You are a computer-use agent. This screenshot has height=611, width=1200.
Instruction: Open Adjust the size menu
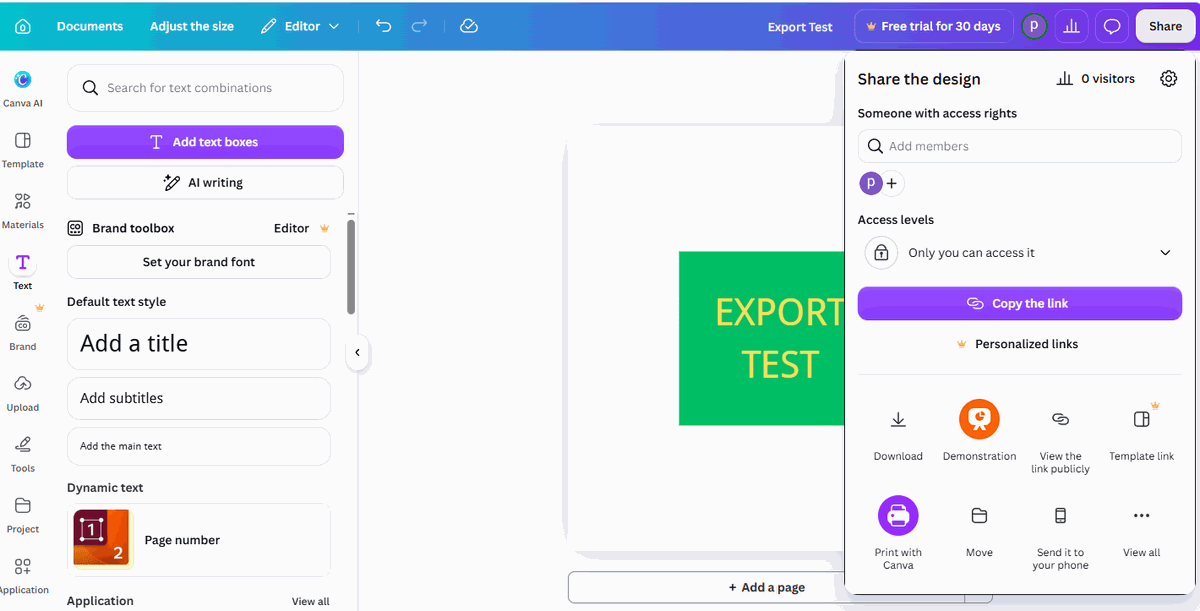[x=192, y=26]
